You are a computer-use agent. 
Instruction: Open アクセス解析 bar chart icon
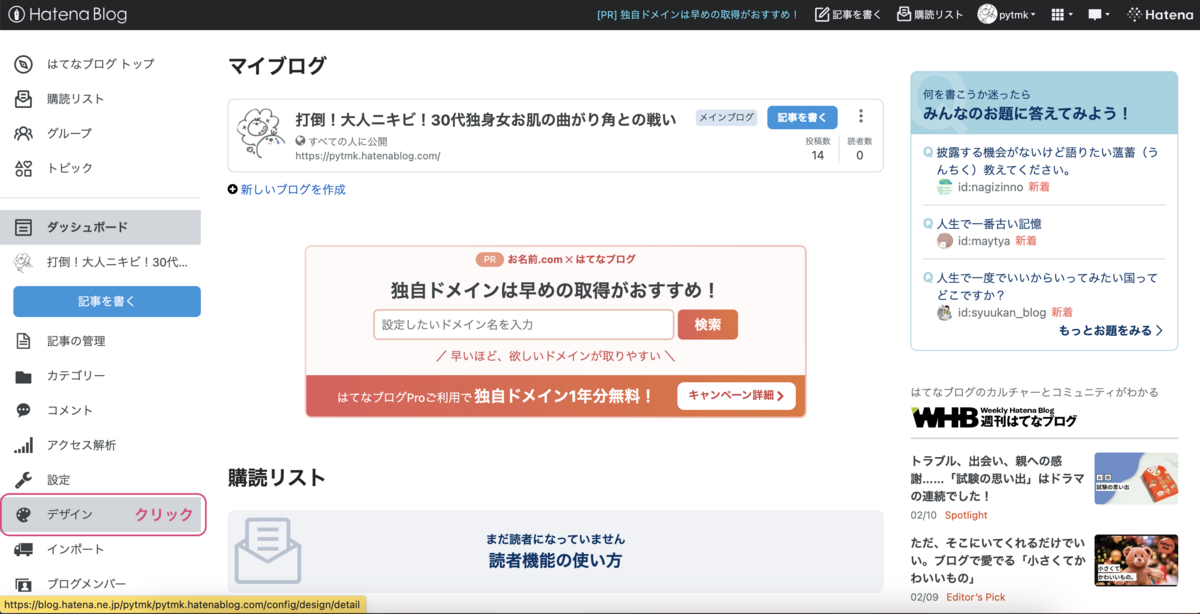(24, 445)
